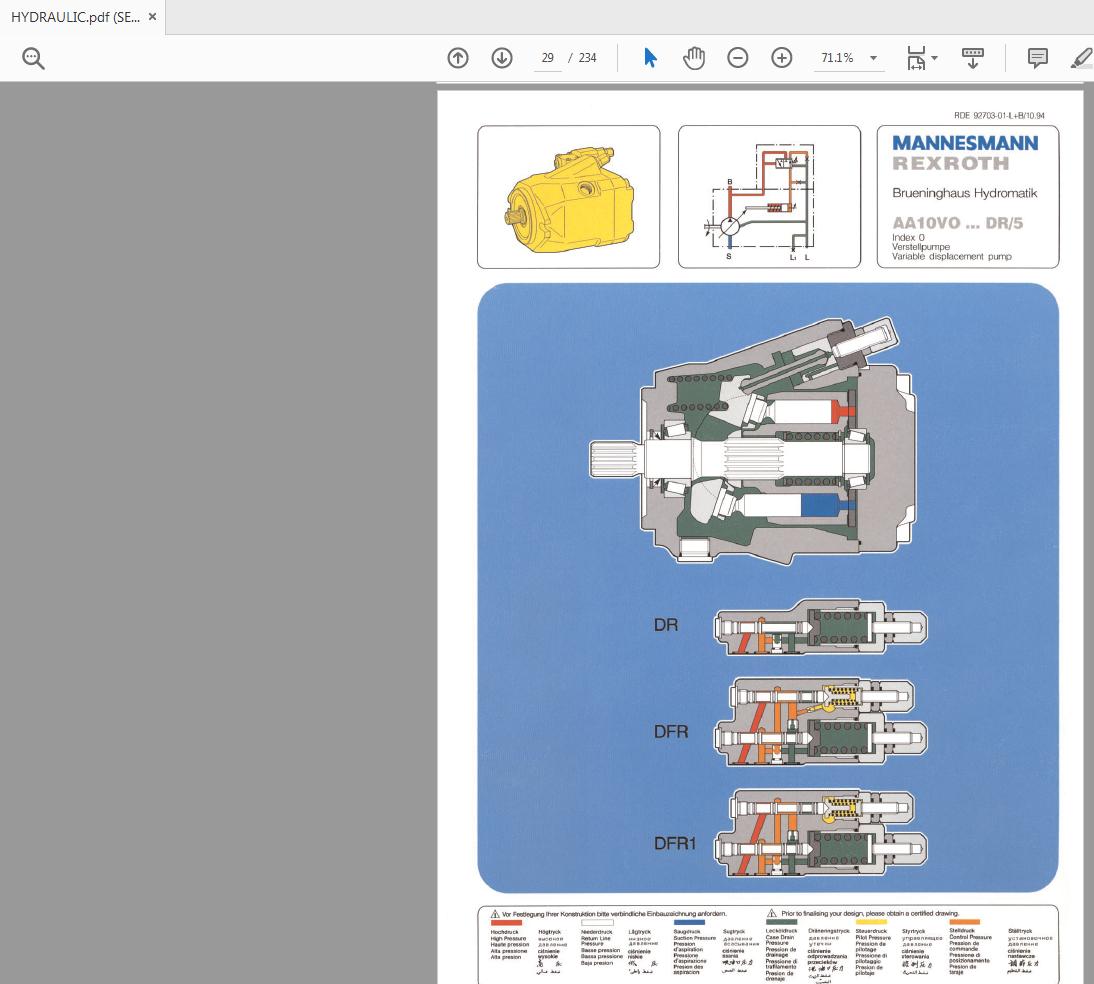Expand the page display options arrow

[934, 58]
